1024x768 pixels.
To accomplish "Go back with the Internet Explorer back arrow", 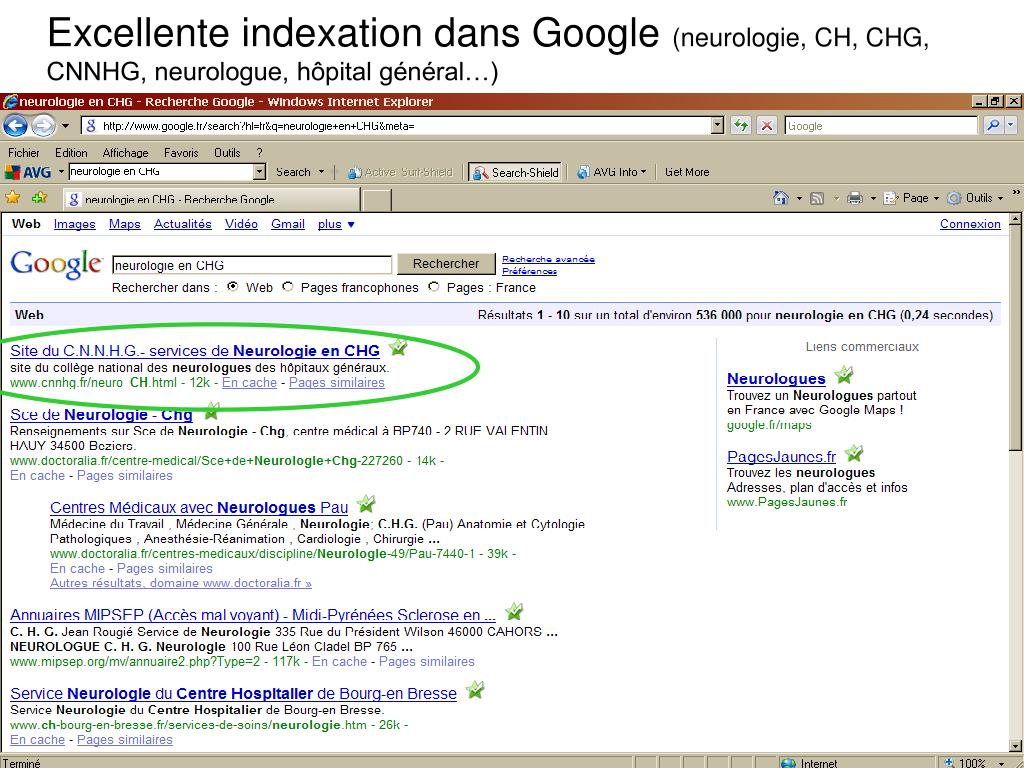I will [15, 125].
